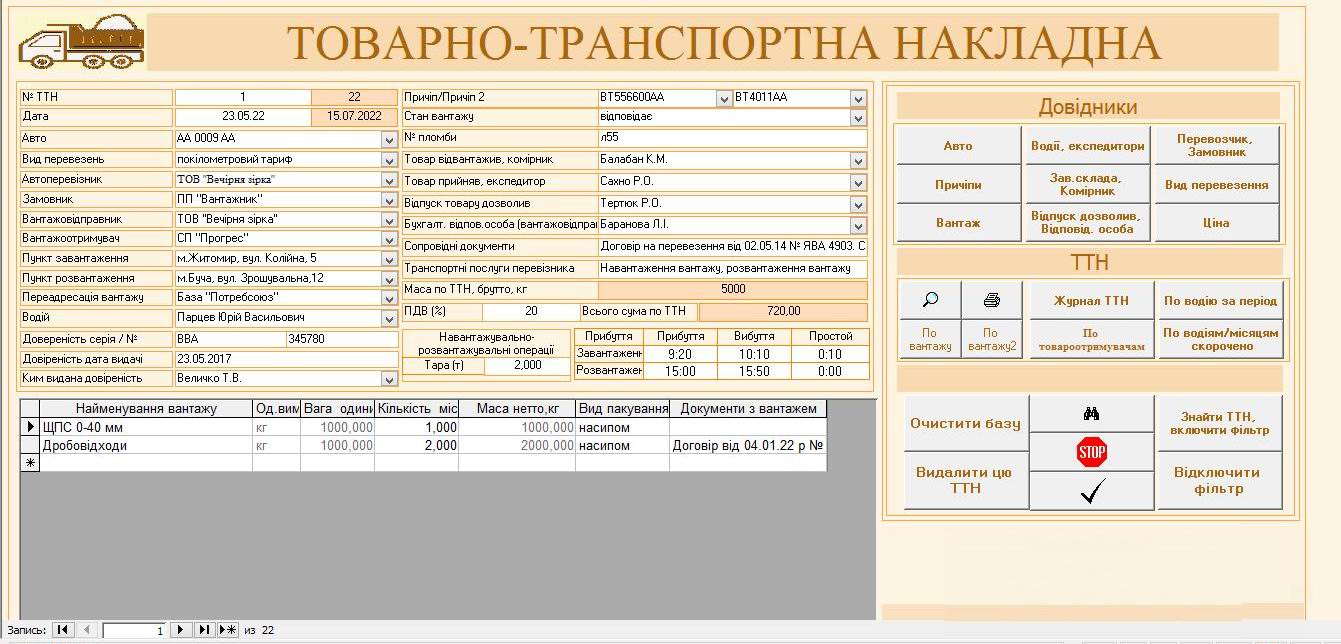Expand Вантажоотримувач dropdown
Viewport: 1341px width, 644px height.
tap(389, 239)
